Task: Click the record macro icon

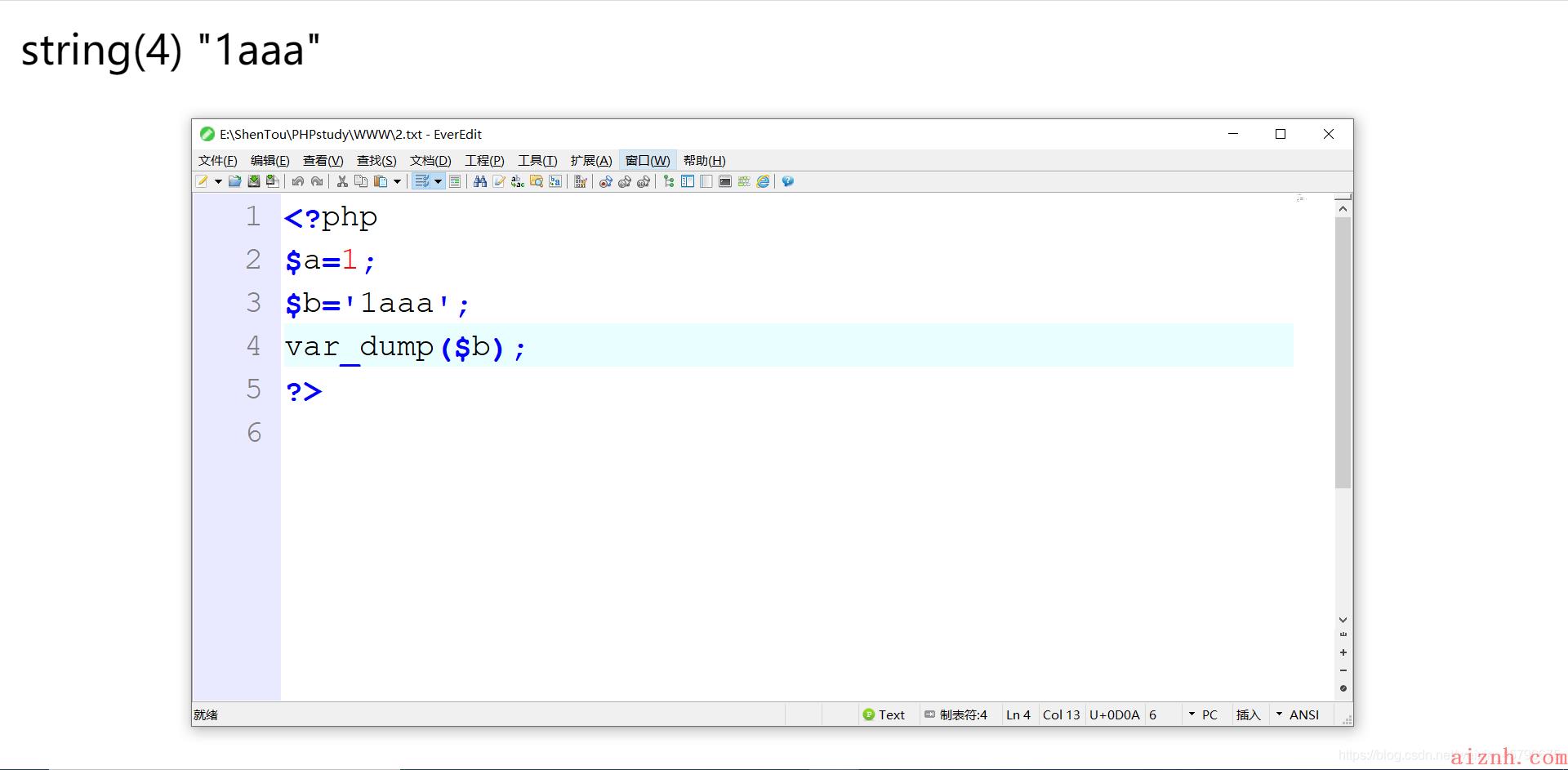Action: (x=606, y=181)
